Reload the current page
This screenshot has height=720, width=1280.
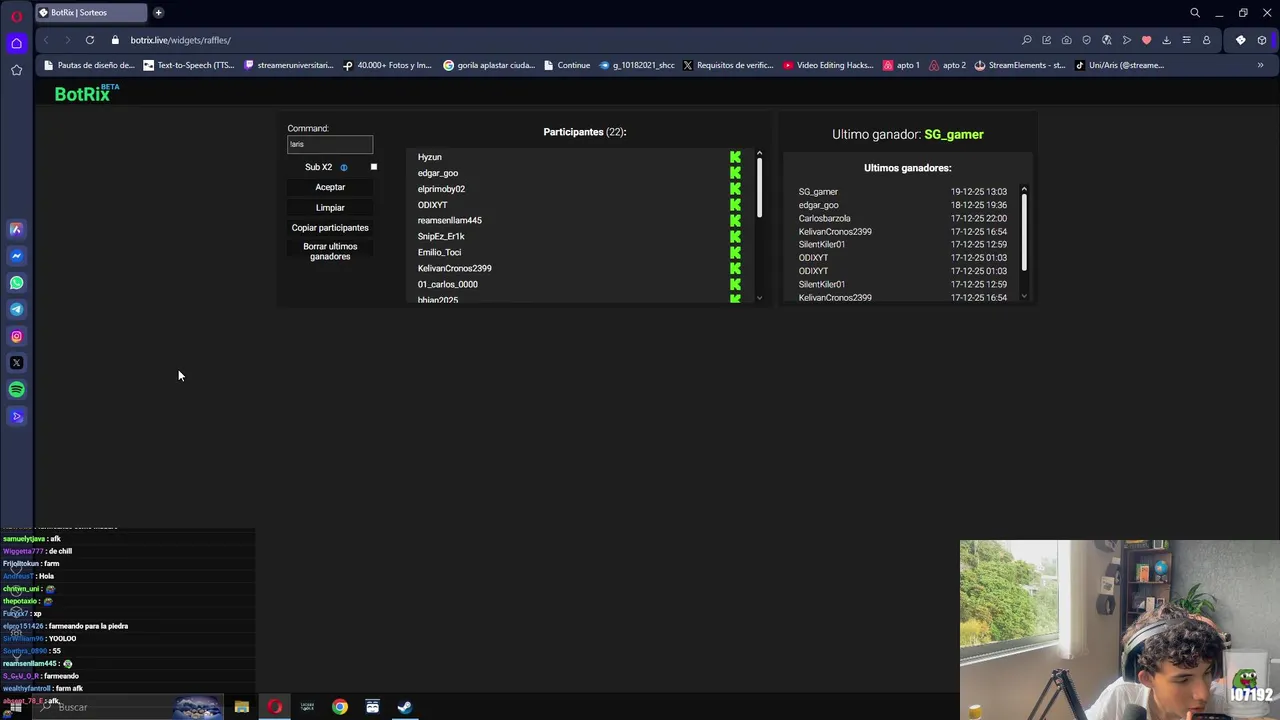90,40
